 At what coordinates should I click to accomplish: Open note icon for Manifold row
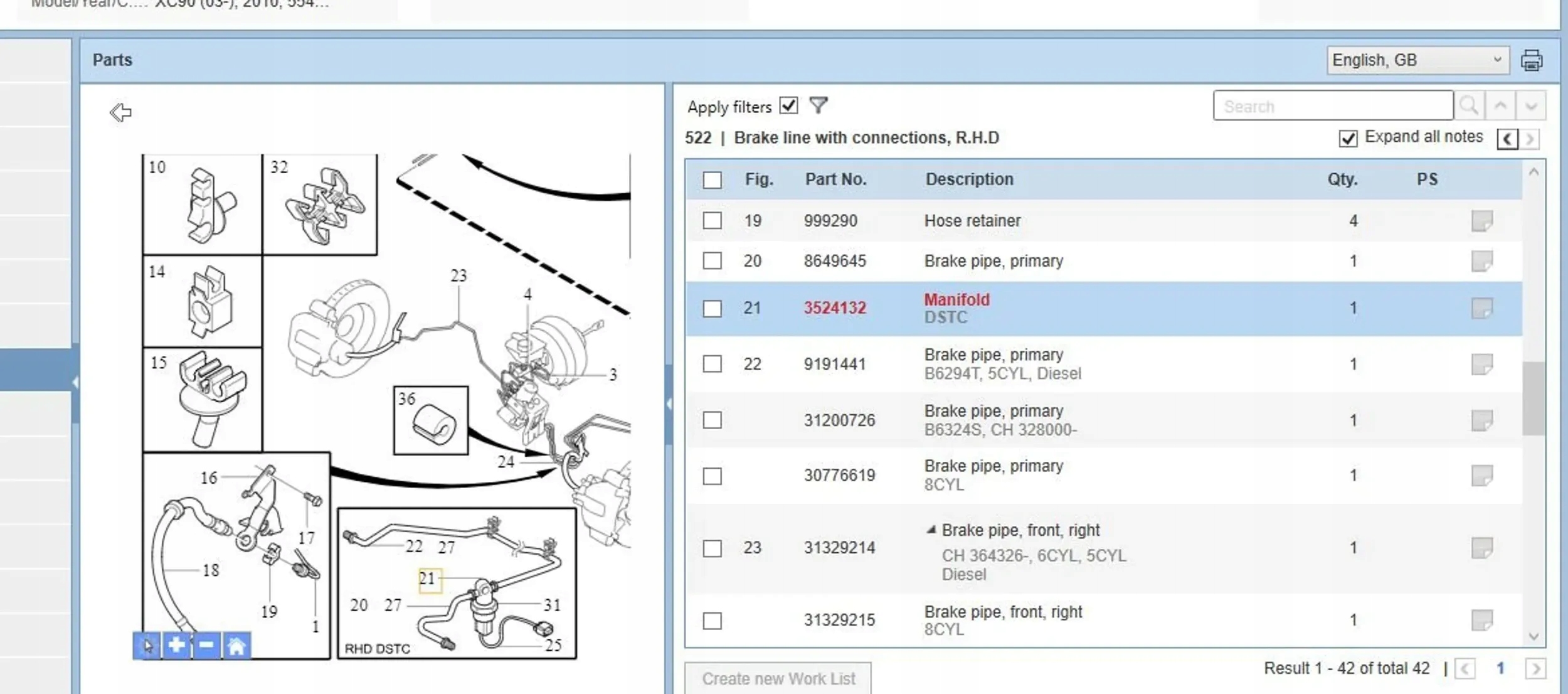coord(1481,308)
